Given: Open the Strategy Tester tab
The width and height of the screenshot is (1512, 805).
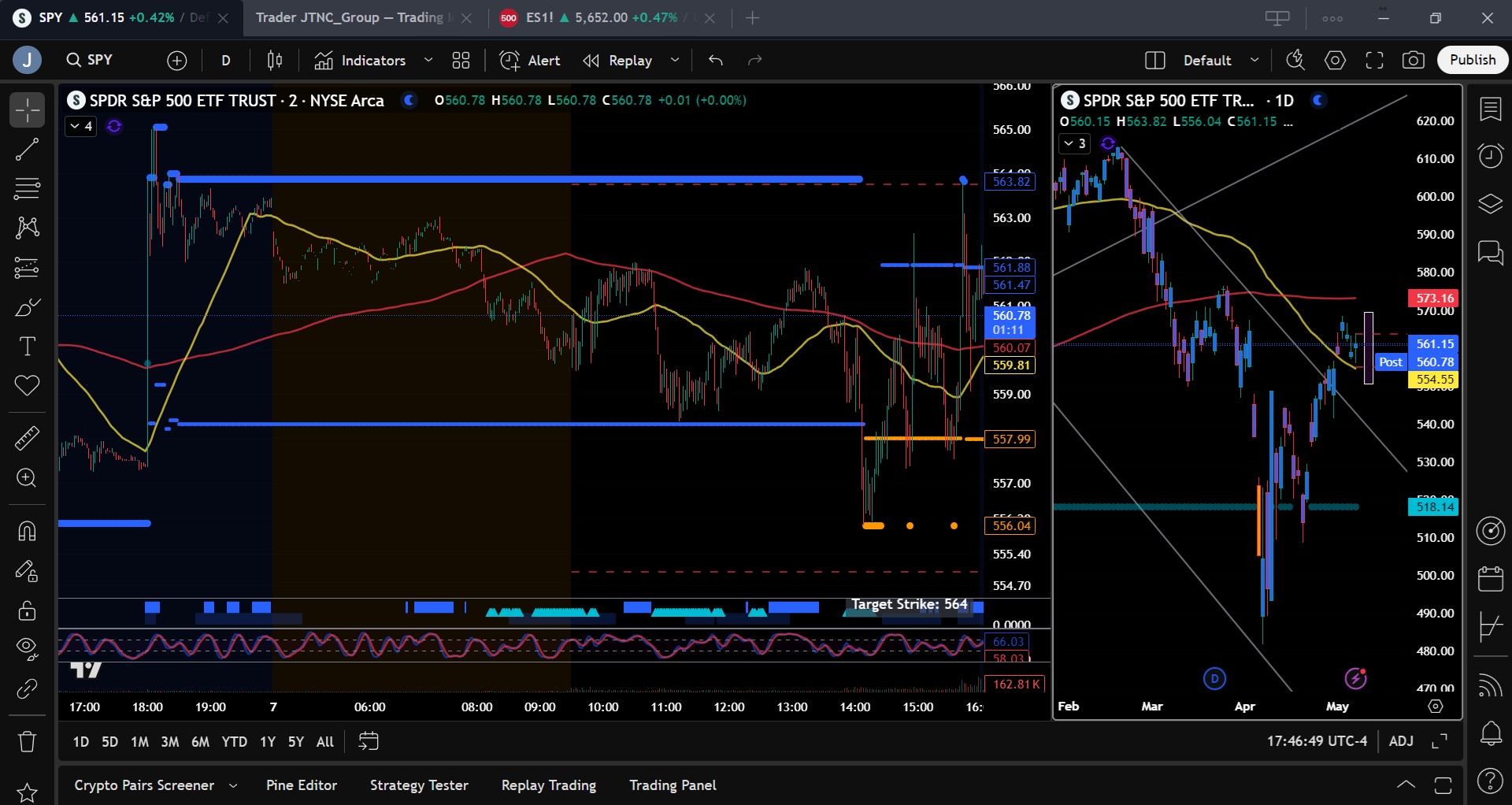Looking at the screenshot, I should pyautogui.click(x=419, y=785).
